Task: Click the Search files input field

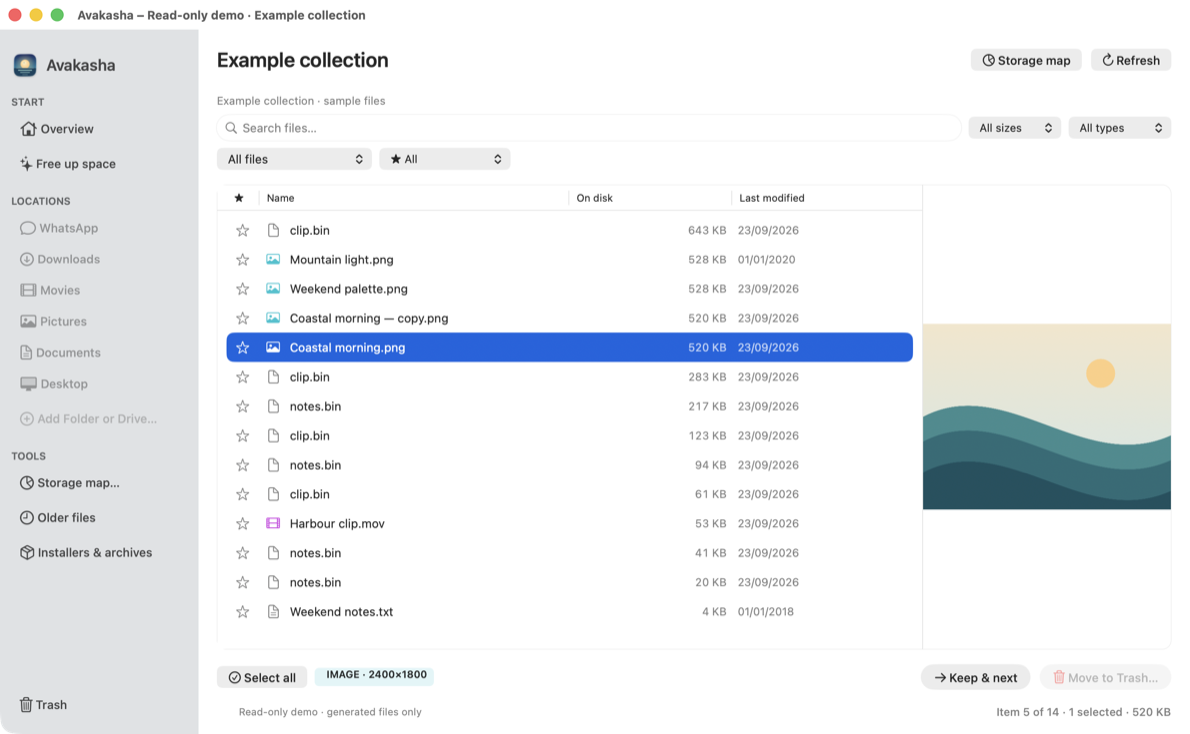Action: point(589,128)
